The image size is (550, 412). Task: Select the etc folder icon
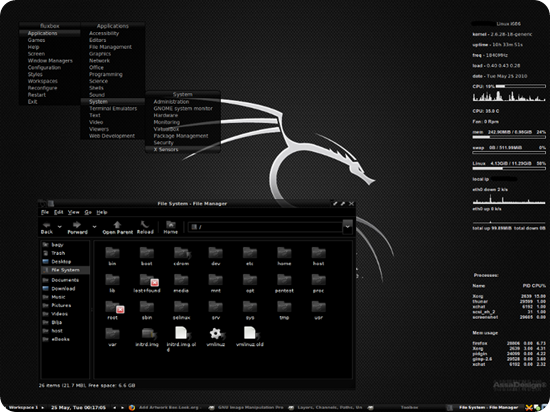pos(250,253)
